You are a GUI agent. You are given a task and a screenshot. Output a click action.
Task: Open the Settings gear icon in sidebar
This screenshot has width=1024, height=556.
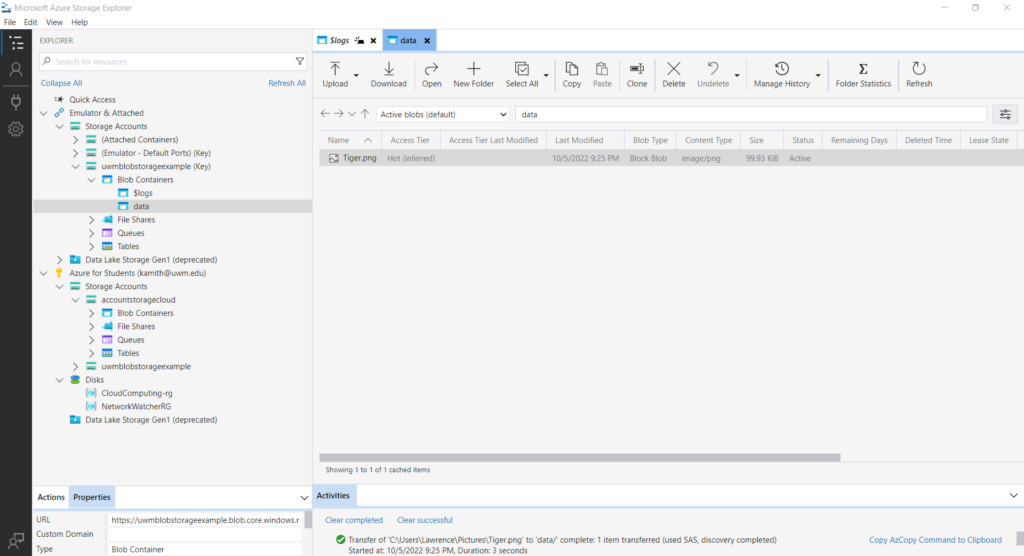pos(16,129)
